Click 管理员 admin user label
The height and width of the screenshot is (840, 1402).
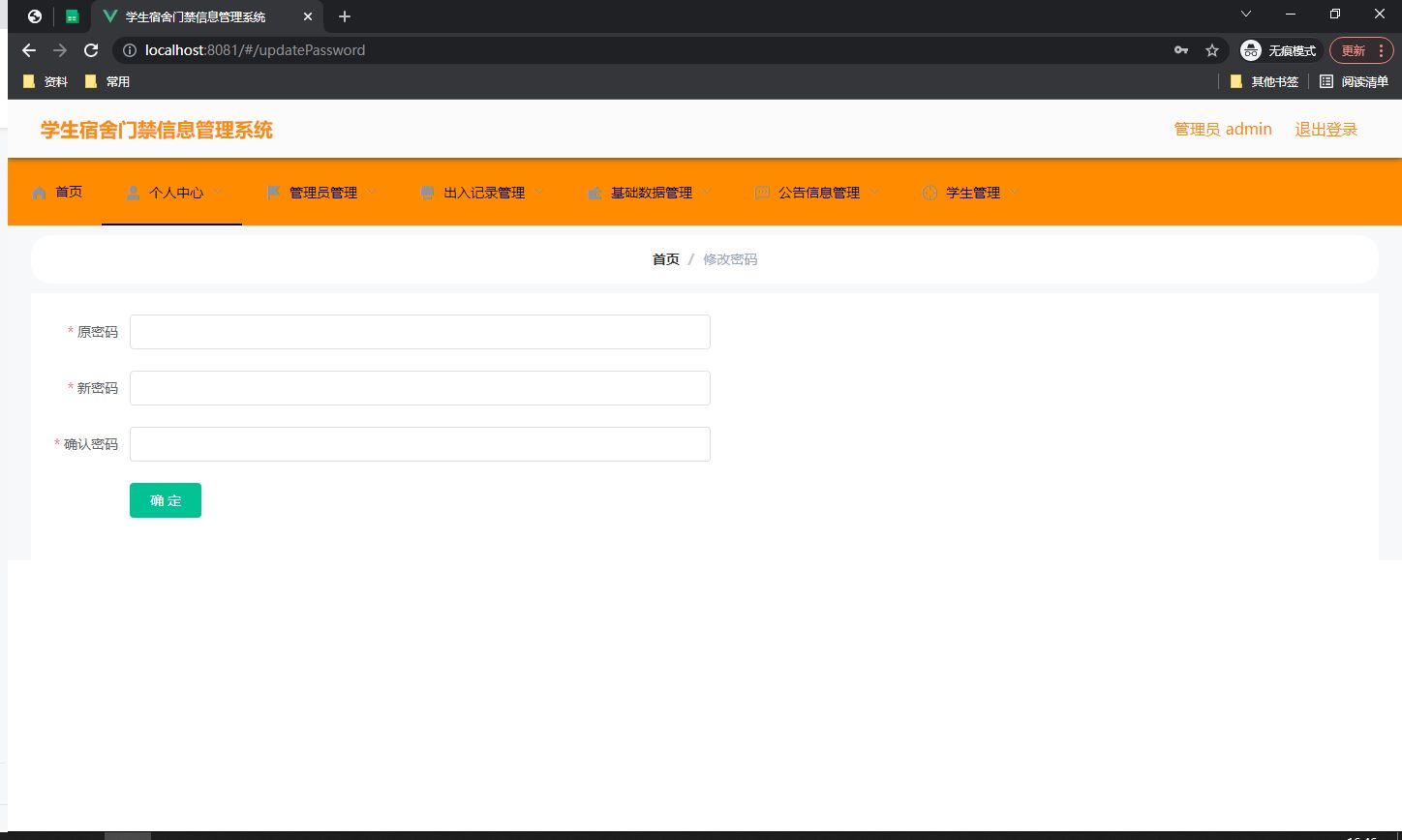pyautogui.click(x=1223, y=130)
